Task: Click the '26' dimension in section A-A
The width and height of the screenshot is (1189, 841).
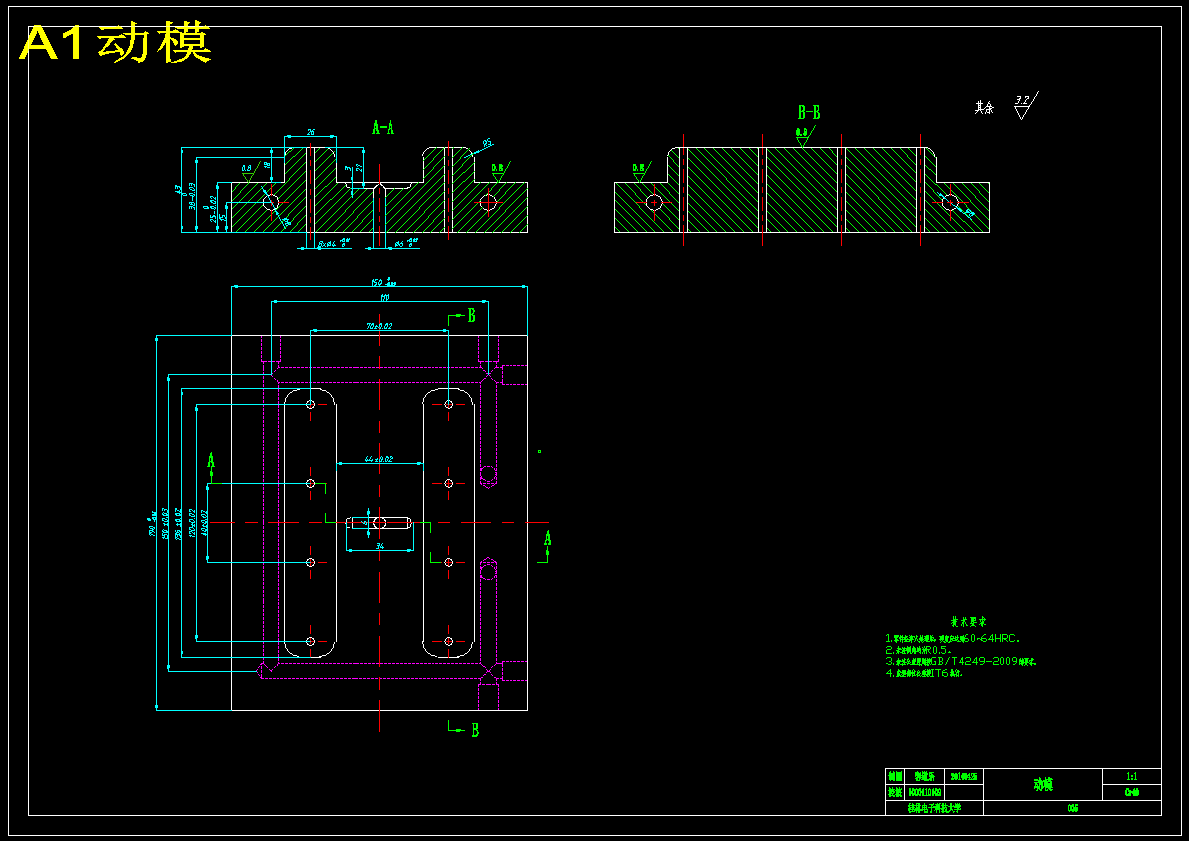Action: (x=311, y=132)
